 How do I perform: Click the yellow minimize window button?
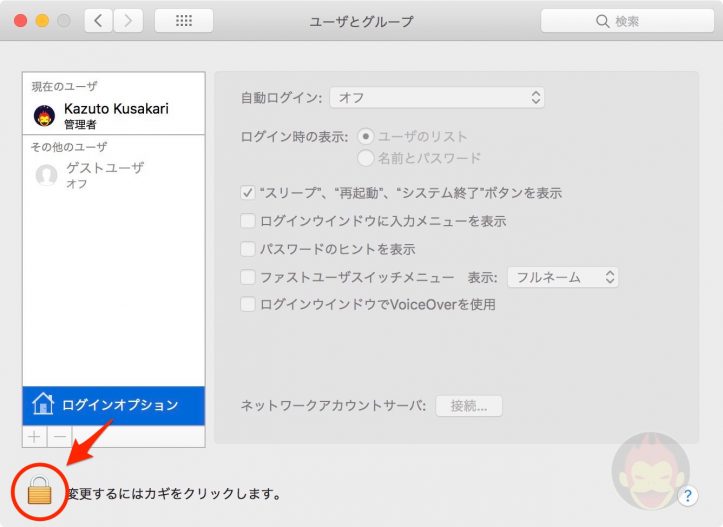point(42,21)
